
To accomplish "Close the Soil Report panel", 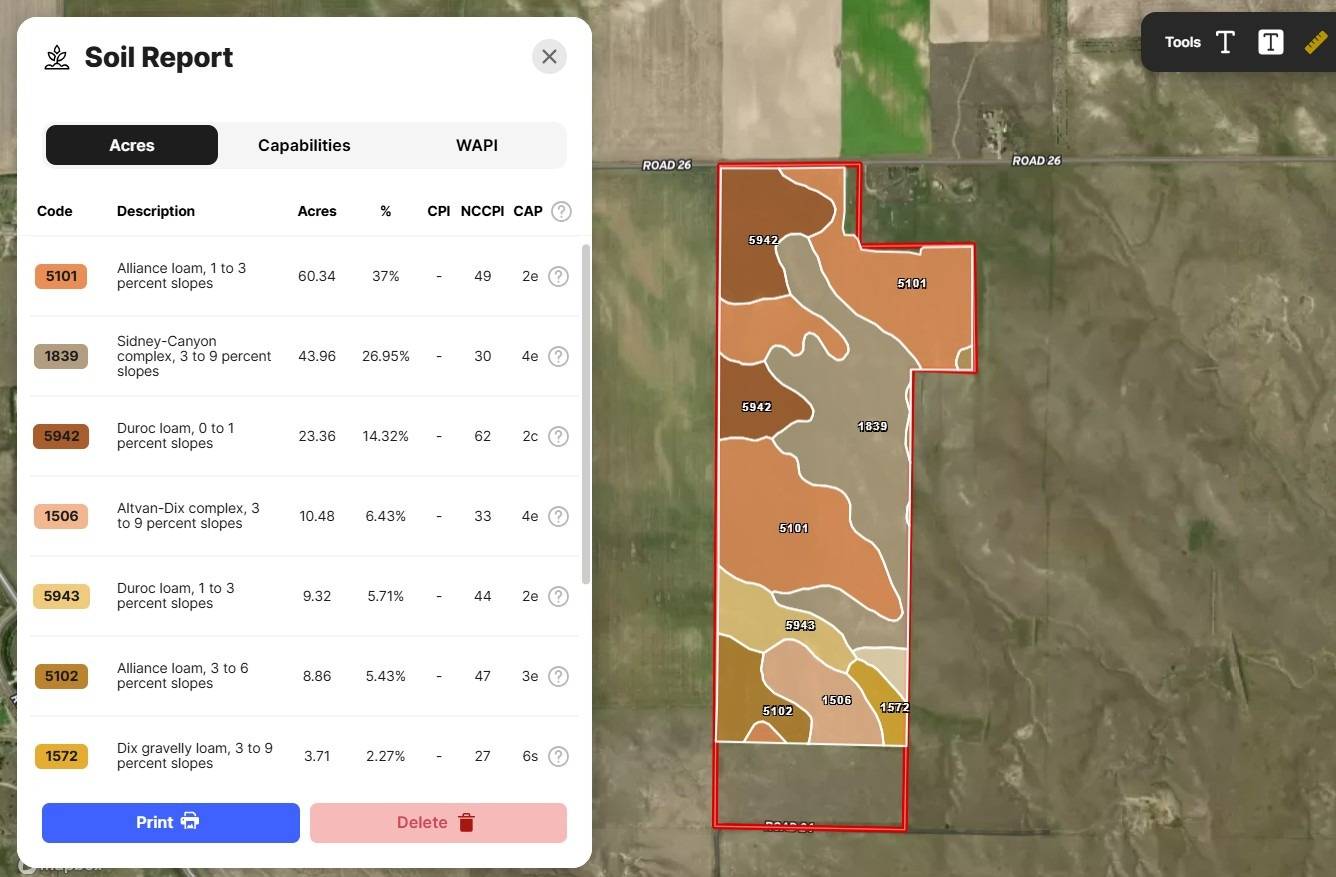I will tap(549, 57).
